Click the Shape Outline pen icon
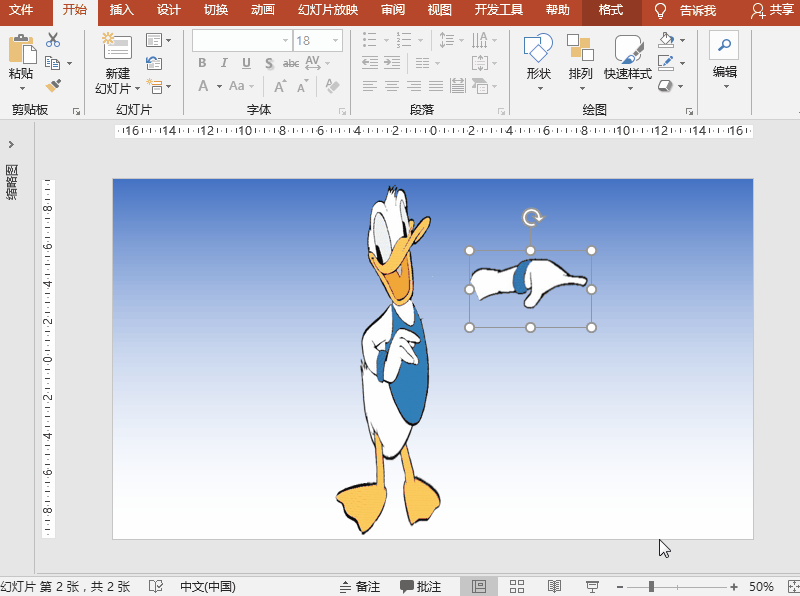 click(666, 63)
